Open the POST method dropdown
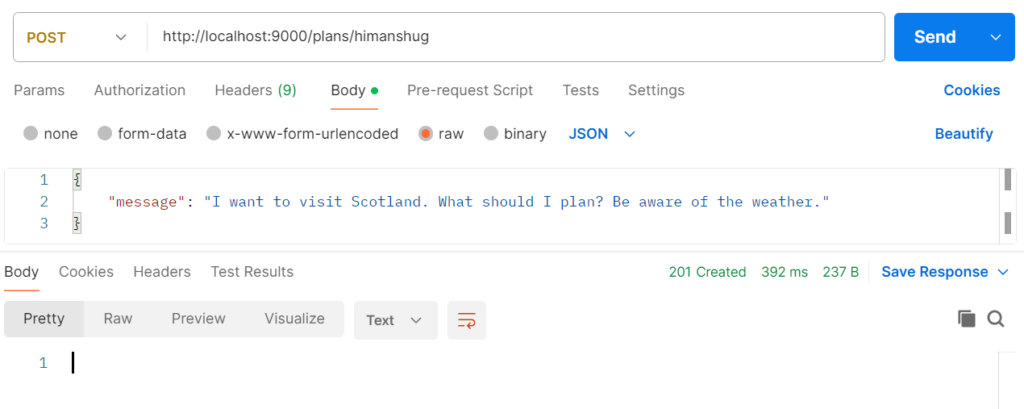1024x409 pixels. tap(76, 37)
